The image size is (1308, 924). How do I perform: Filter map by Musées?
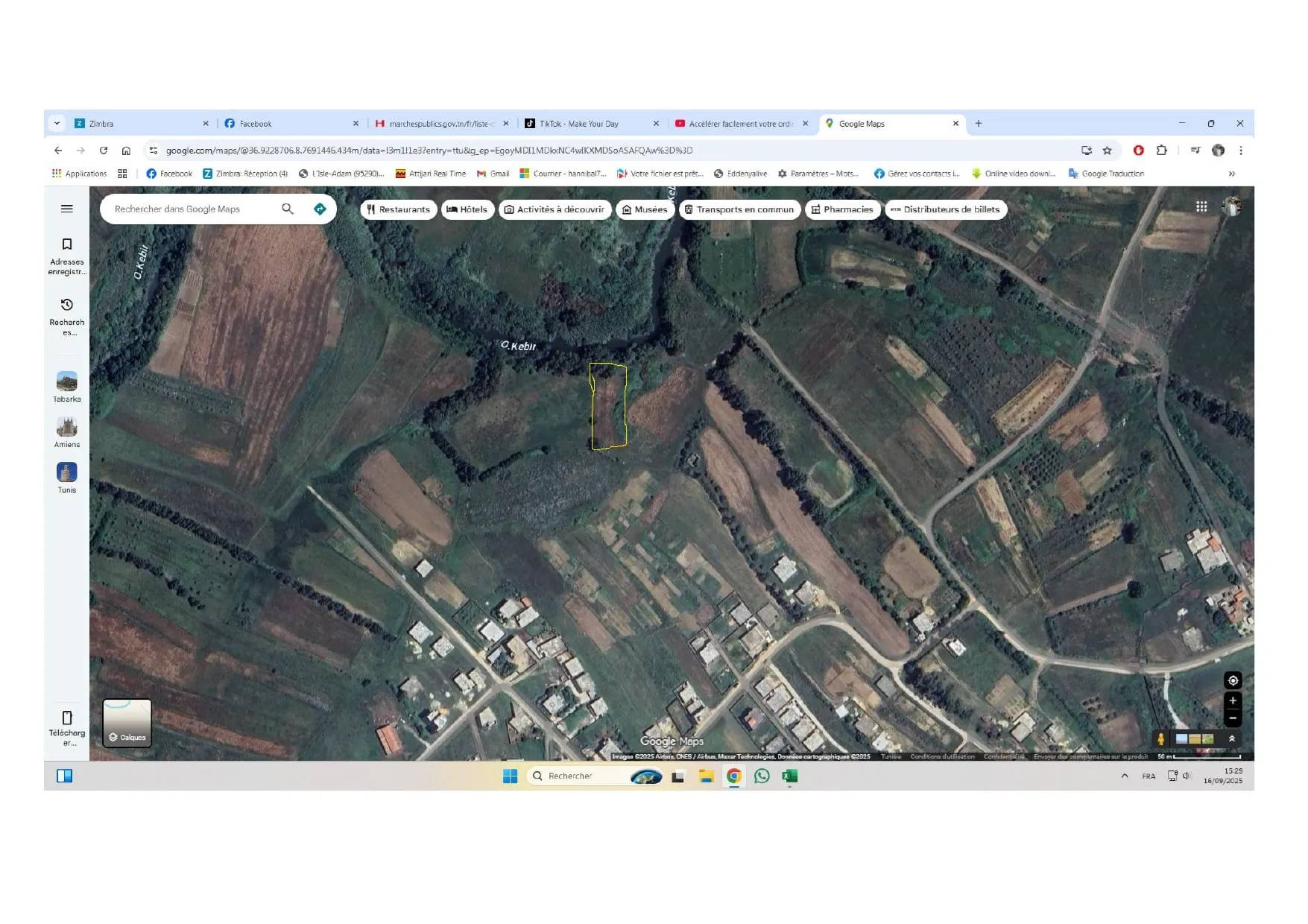[645, 209]
